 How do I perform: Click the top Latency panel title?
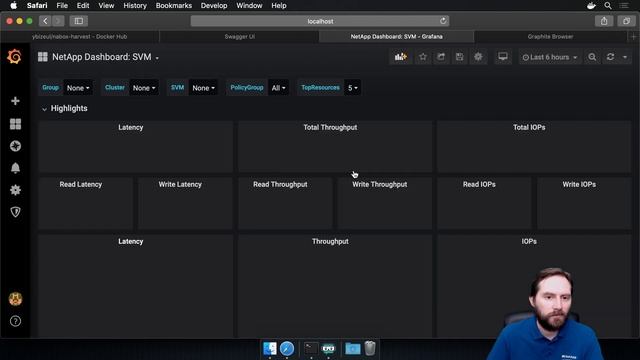point(131,127)
